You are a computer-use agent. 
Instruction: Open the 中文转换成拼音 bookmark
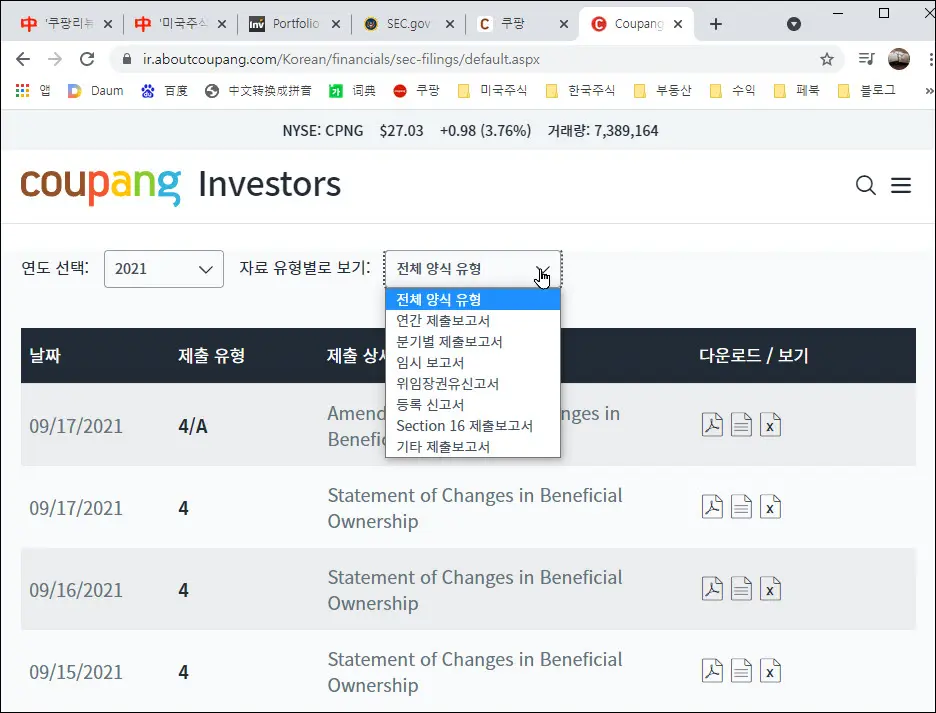click(x=258, y=91)
